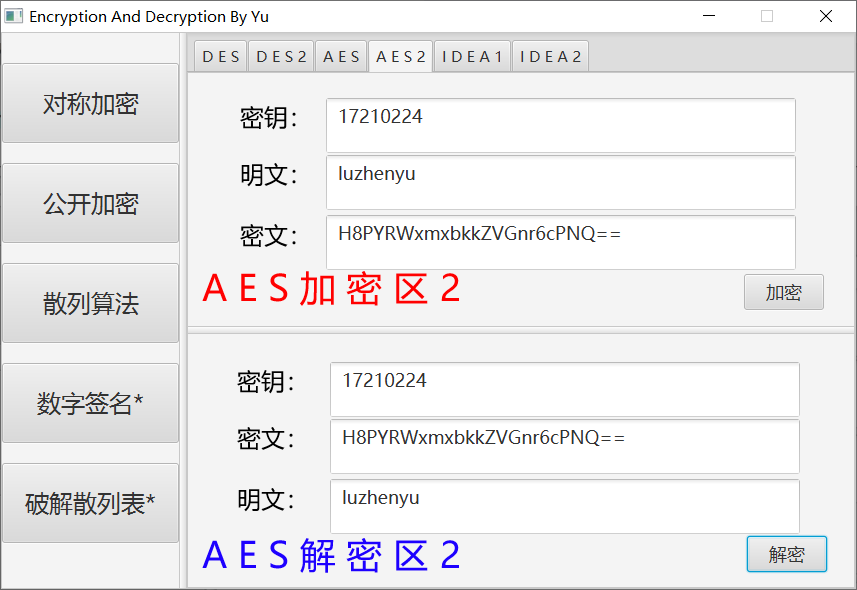Image resolution: width=857 pixels, height=590 pixels.
Task: Select the 对称加密 sidebar option
Action: pyautogui.click(x=90, y=102)
